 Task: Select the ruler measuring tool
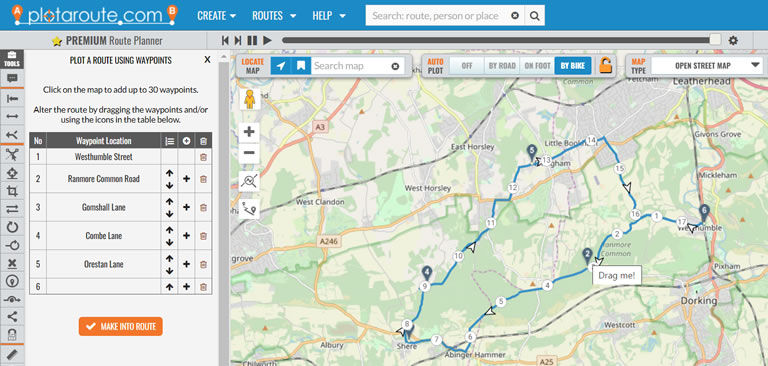(x=12, y=354)
